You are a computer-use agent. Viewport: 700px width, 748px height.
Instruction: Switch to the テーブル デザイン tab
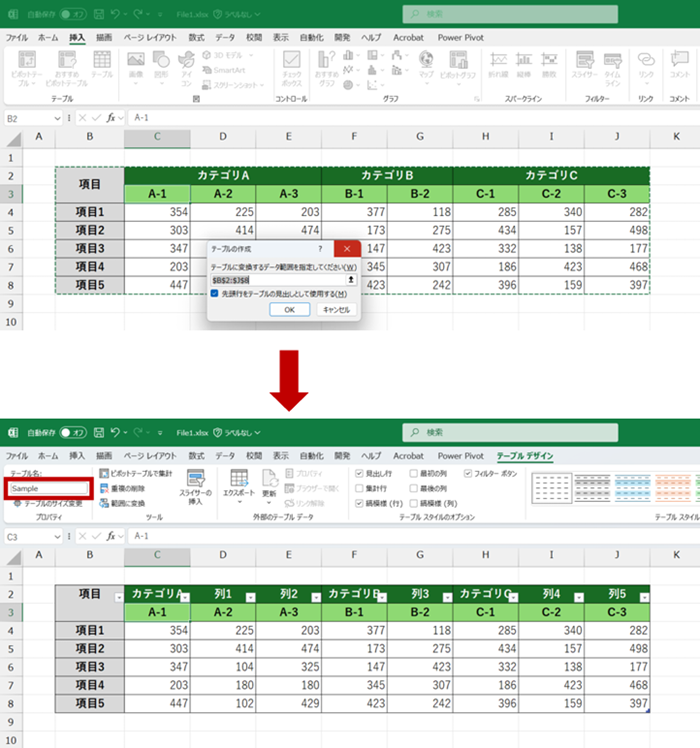(x=525, y=456)
